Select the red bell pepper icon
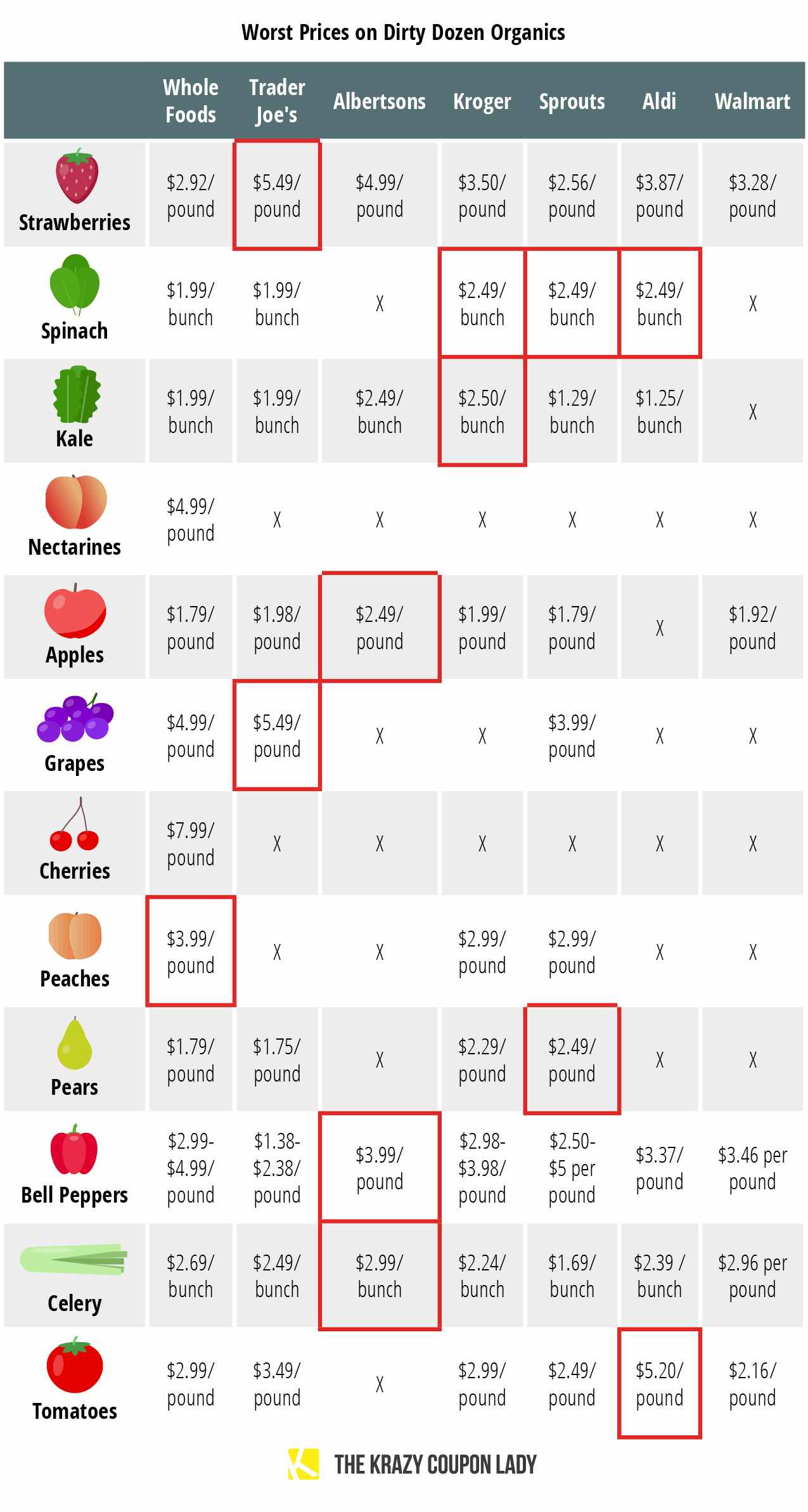This screenshot has width=808, height=1512. tap(74, 1149)
